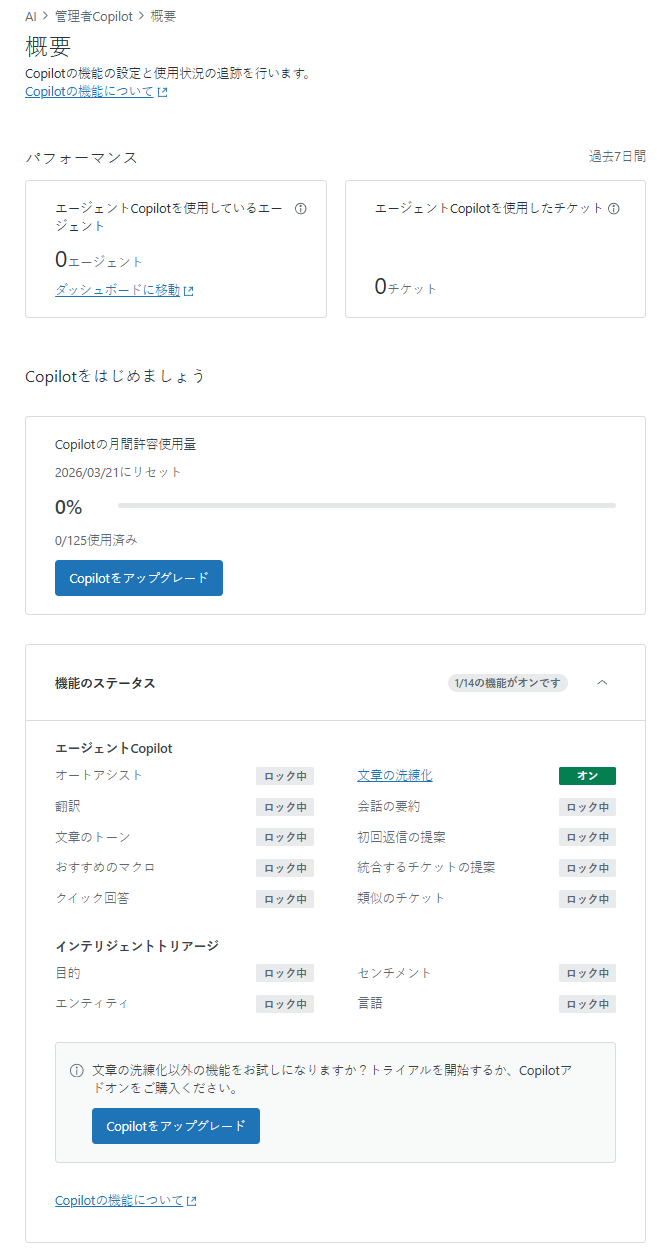Click Copilotをアップグレード button in trial notice
657x1256 pixels.
176,1126
